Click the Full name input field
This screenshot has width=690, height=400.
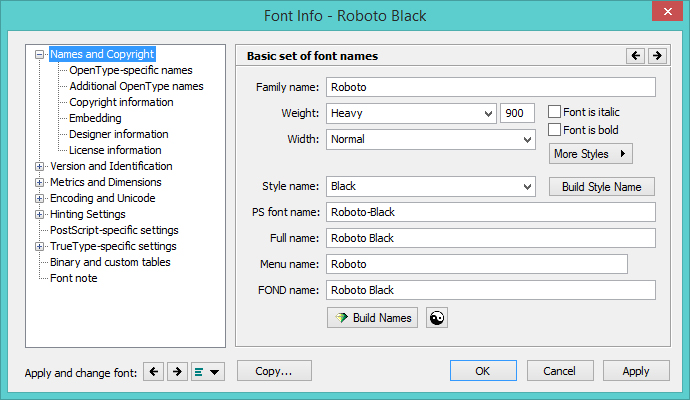point(491,238)
